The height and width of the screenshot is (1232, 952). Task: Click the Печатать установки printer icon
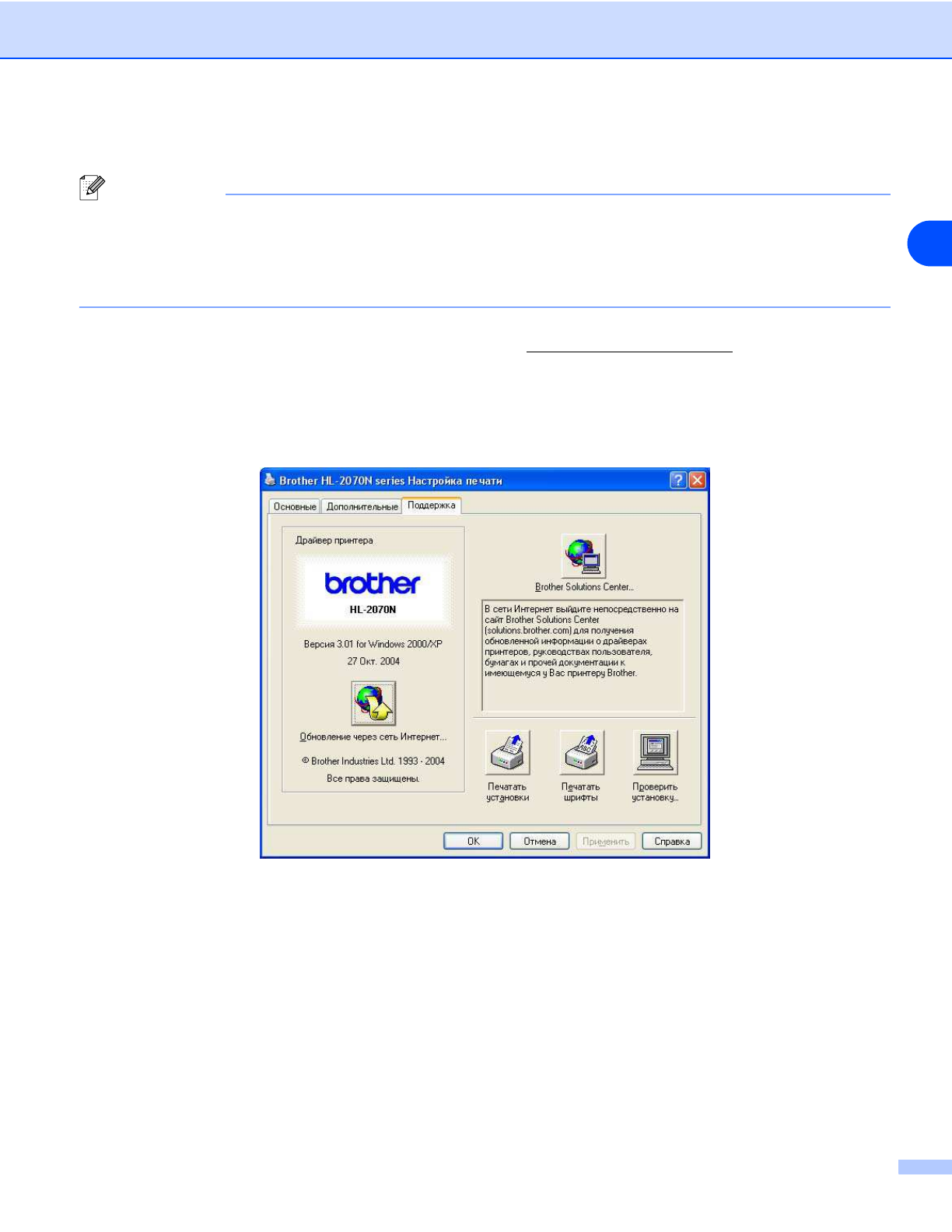[508, 752]
